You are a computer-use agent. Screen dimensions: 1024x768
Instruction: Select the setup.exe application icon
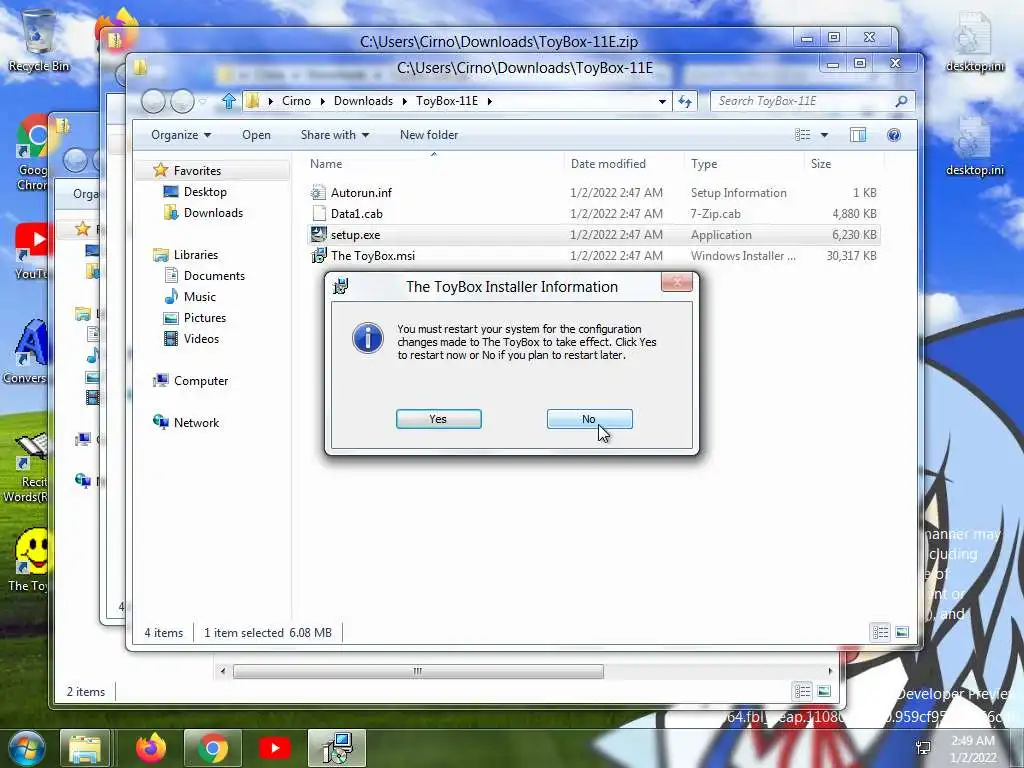[x=318, y=234]
